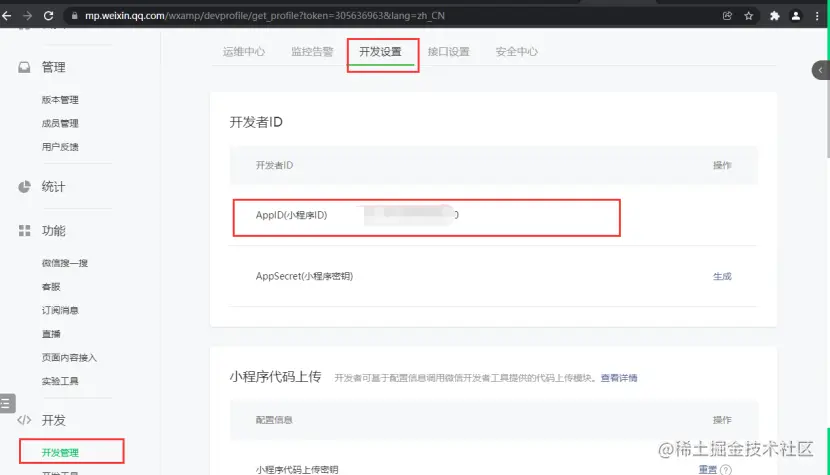830x475 pixels.
Task: Open 实验工具 in sidebar
Action: pyautogui.click(x=60, y=381)
